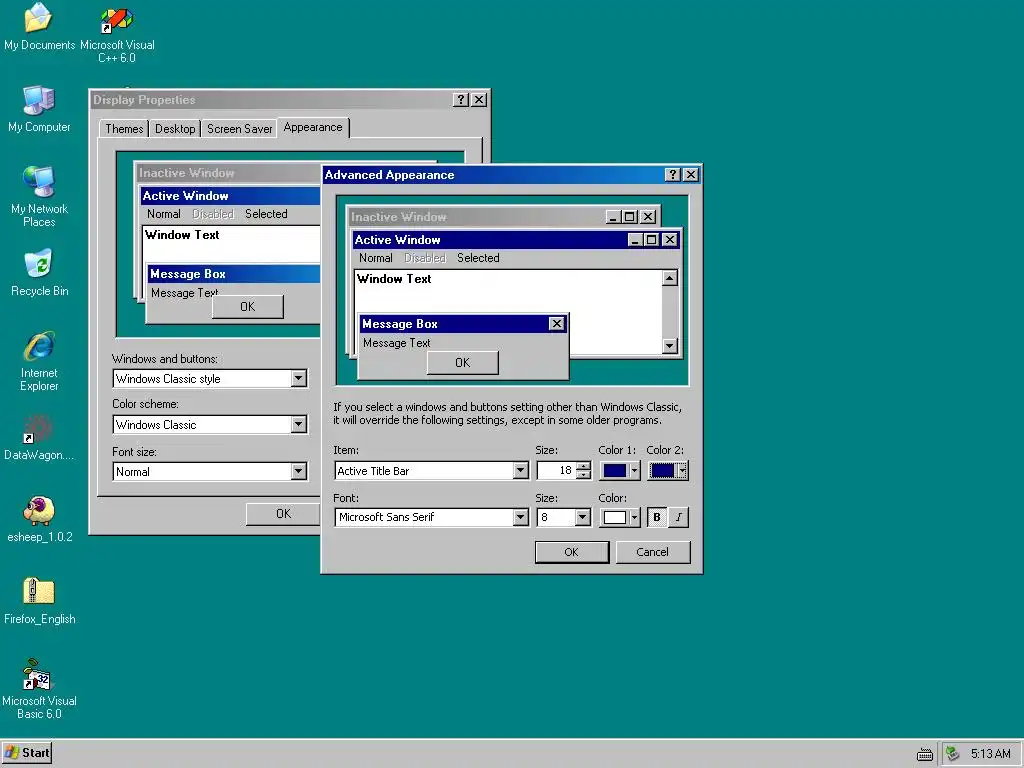The image size is (1024, 768).
Task: Click Normal menu item in Advanced preview
Action: click(x=376, y=258)
